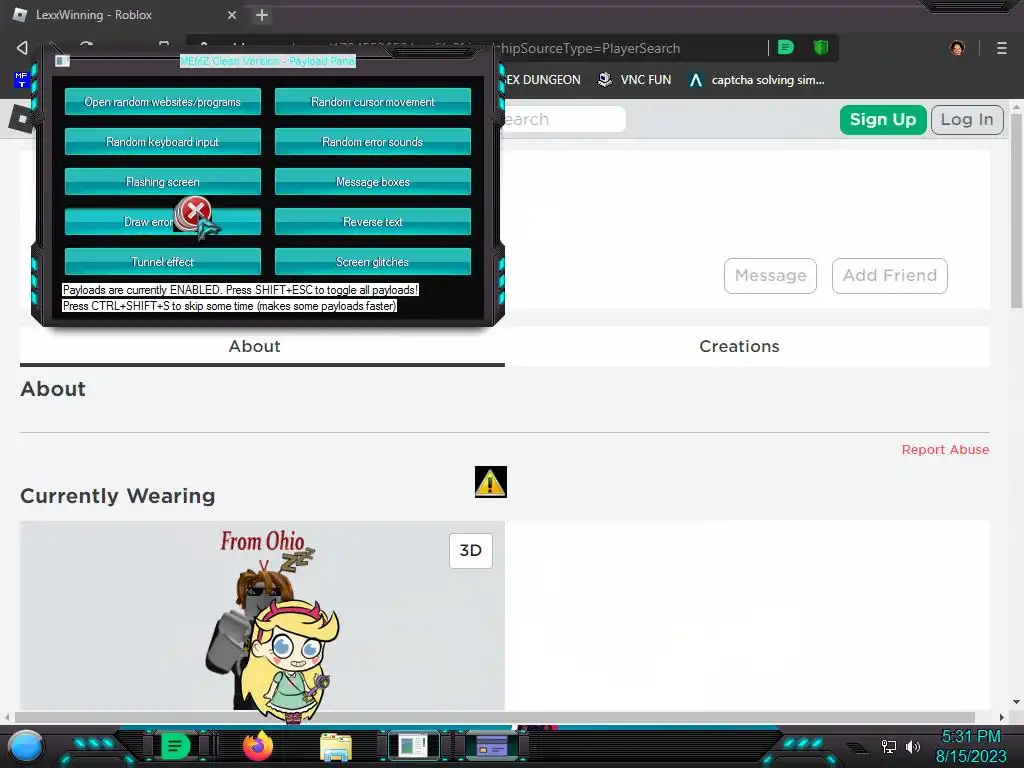Toggle Message boxes payload
1024x768 pixels.
click(373, 182)
